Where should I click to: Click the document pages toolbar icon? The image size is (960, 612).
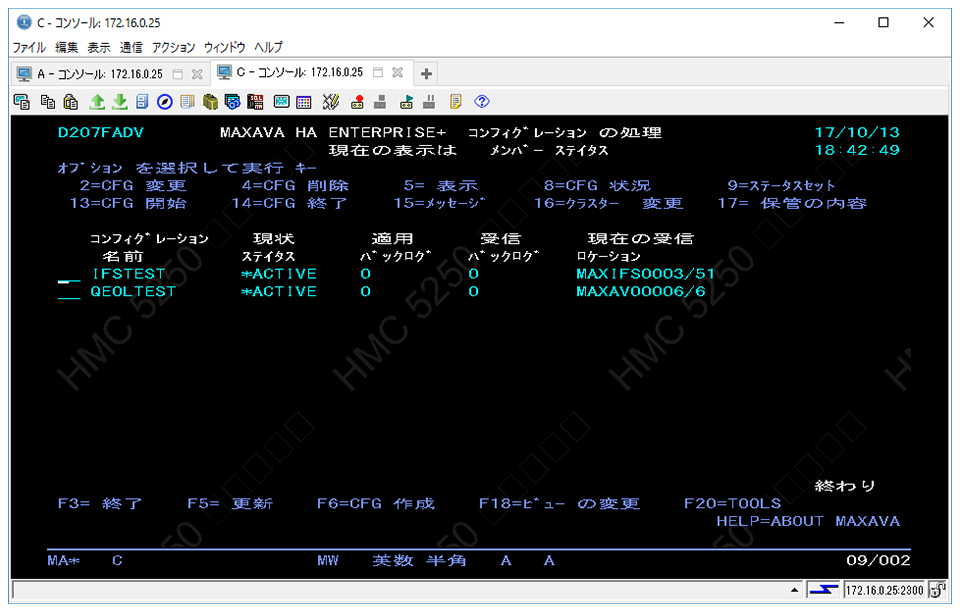pos(187,102)
